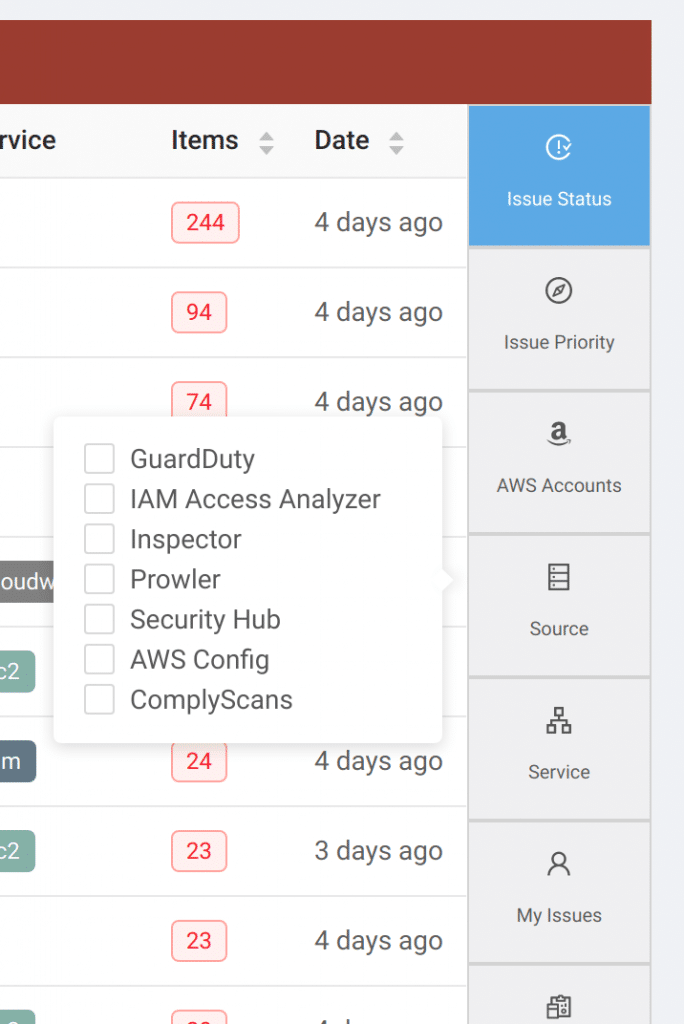Click the 94 items badge

(x=199, y=312)
